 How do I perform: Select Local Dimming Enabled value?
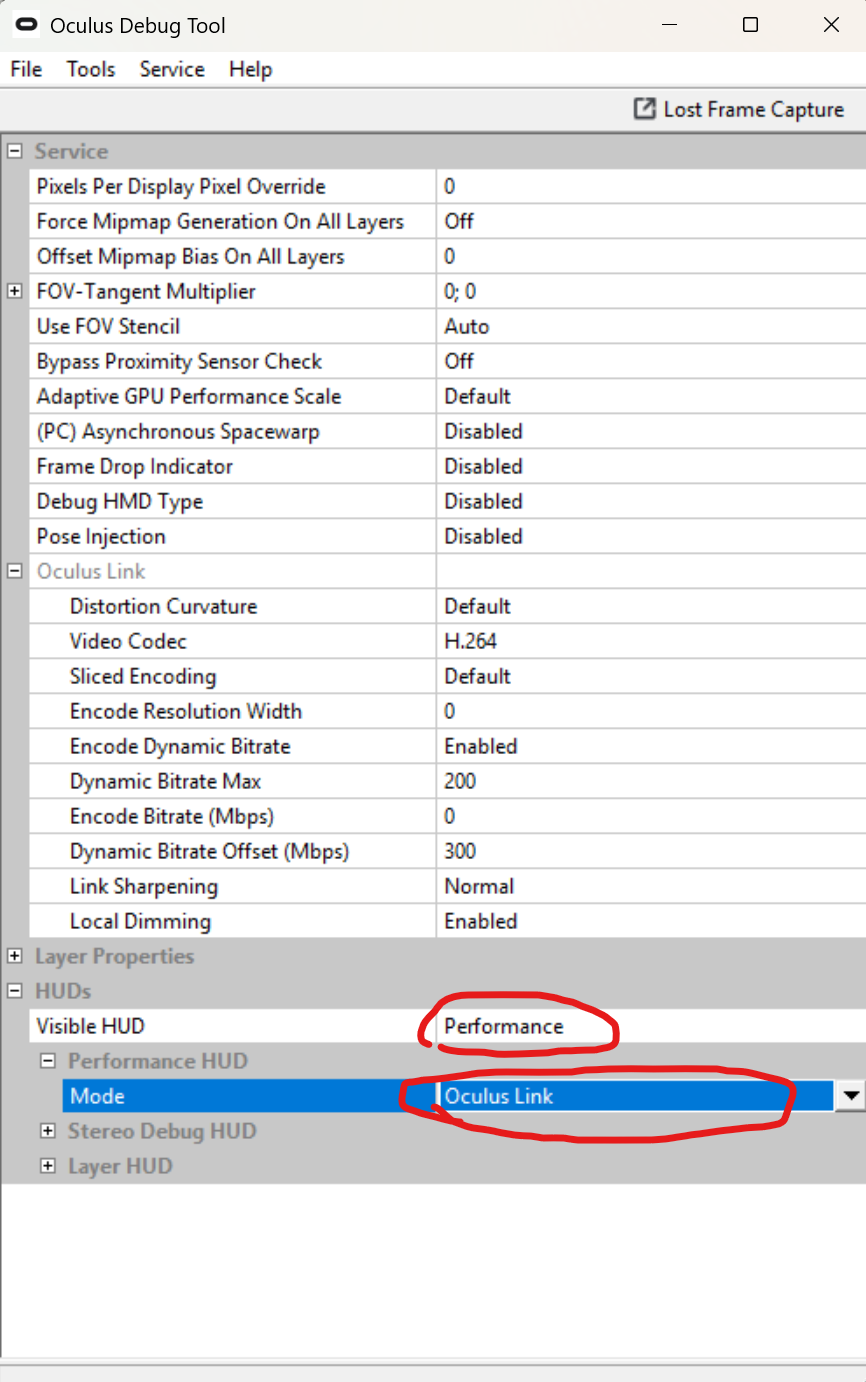click(651, 921)
